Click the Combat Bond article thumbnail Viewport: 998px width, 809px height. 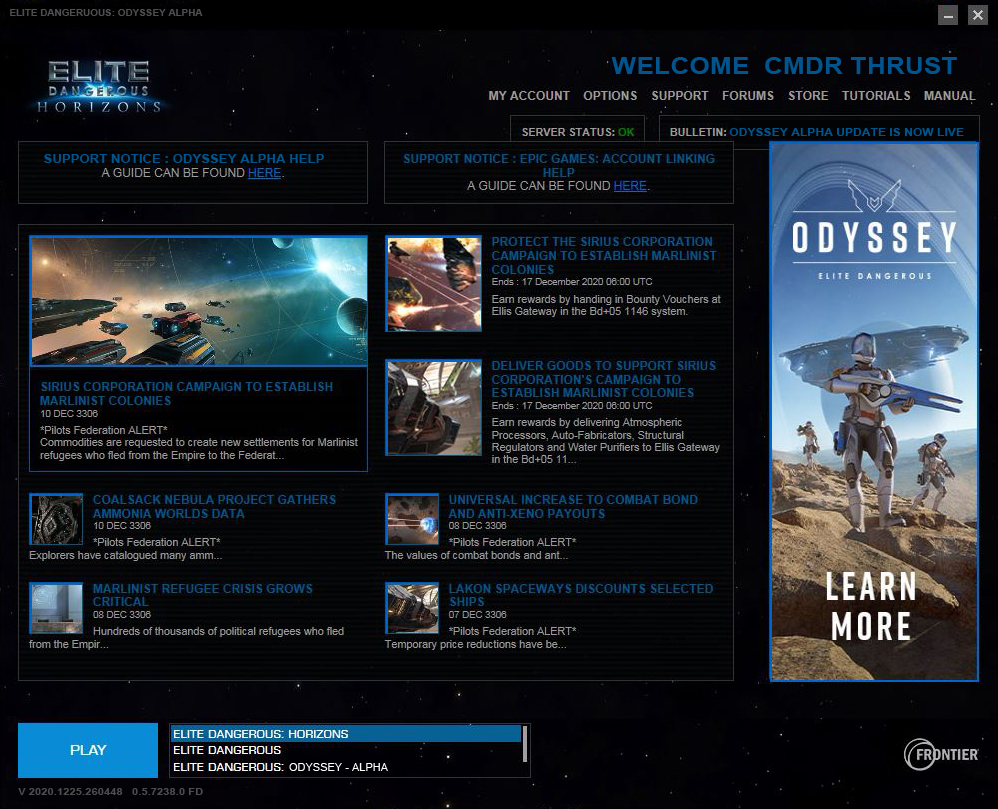[412, 519]
